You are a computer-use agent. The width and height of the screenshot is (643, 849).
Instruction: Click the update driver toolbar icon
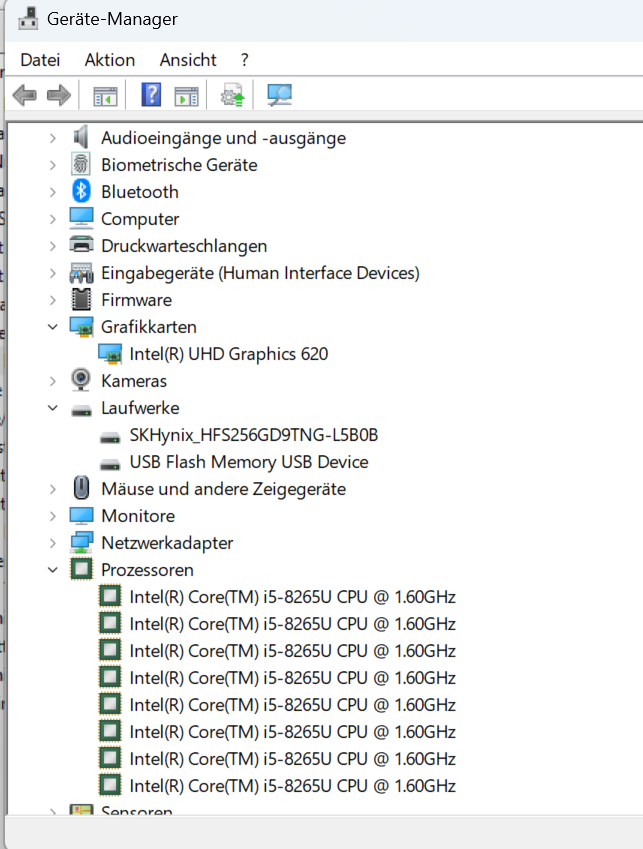(233, 95)
